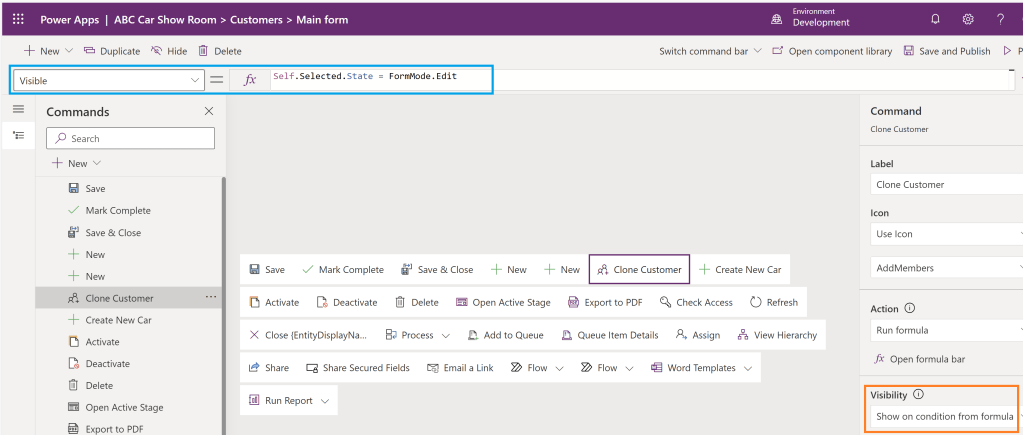Viewport: 1023px width, 435px height.
Task: Open more options for Clone Customer
Action: pyautogui.click(x=210, y=298)
